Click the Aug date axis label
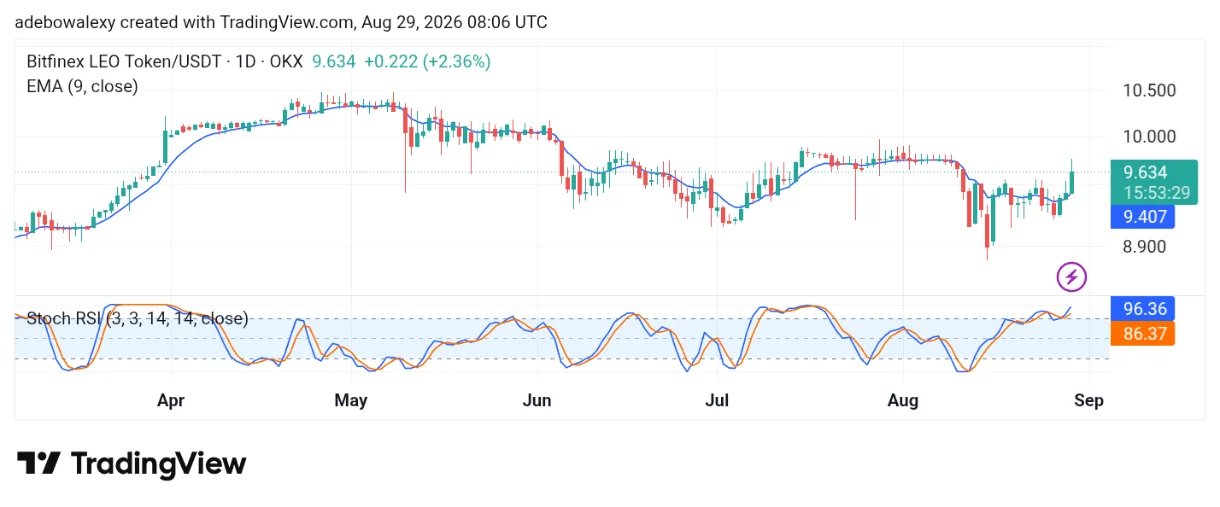The height and width of the screenshot is (507, 1220). tap(903, 401)
